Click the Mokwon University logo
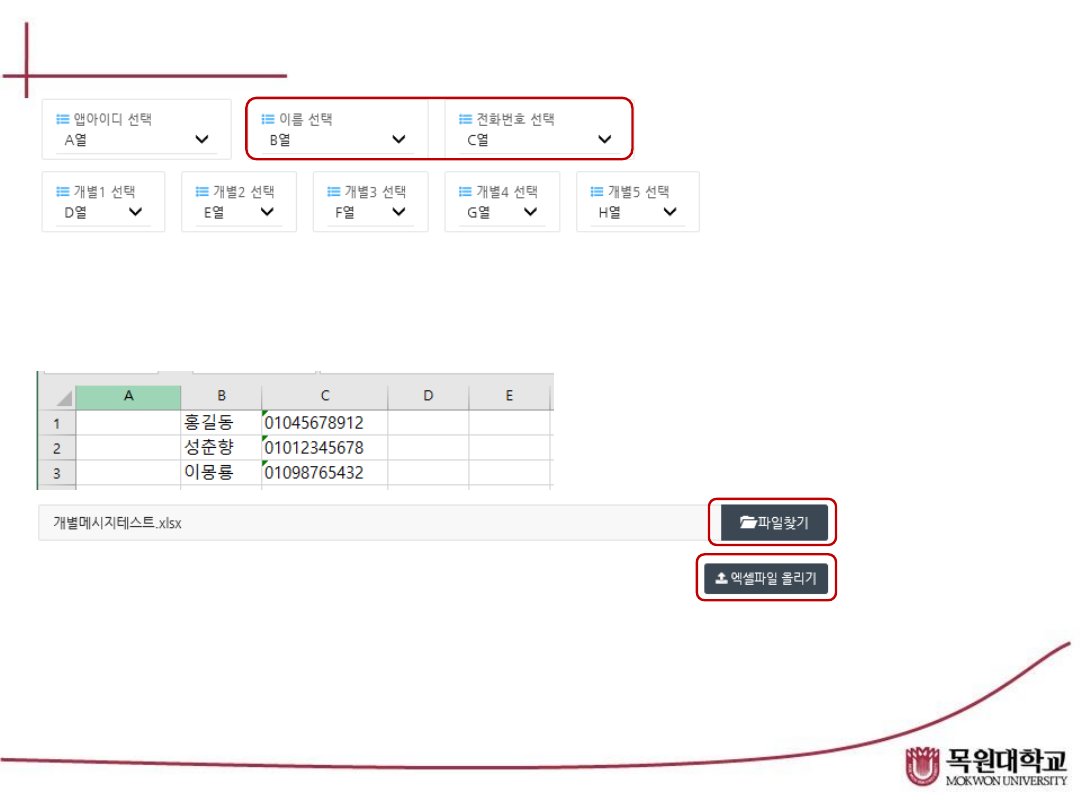 point(986,766)
